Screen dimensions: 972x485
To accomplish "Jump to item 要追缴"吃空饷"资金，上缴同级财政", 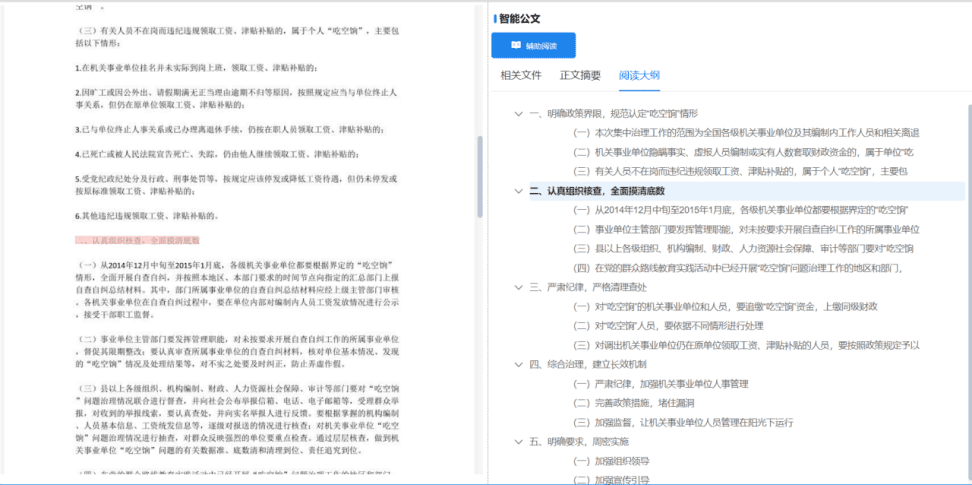I will (725, 306).
